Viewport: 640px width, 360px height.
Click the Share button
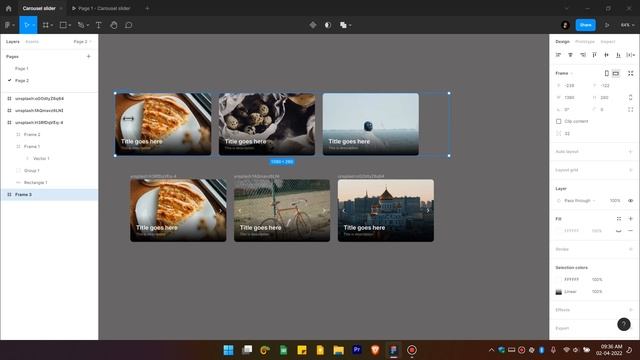pyautogui.click(x=585, y=25)
